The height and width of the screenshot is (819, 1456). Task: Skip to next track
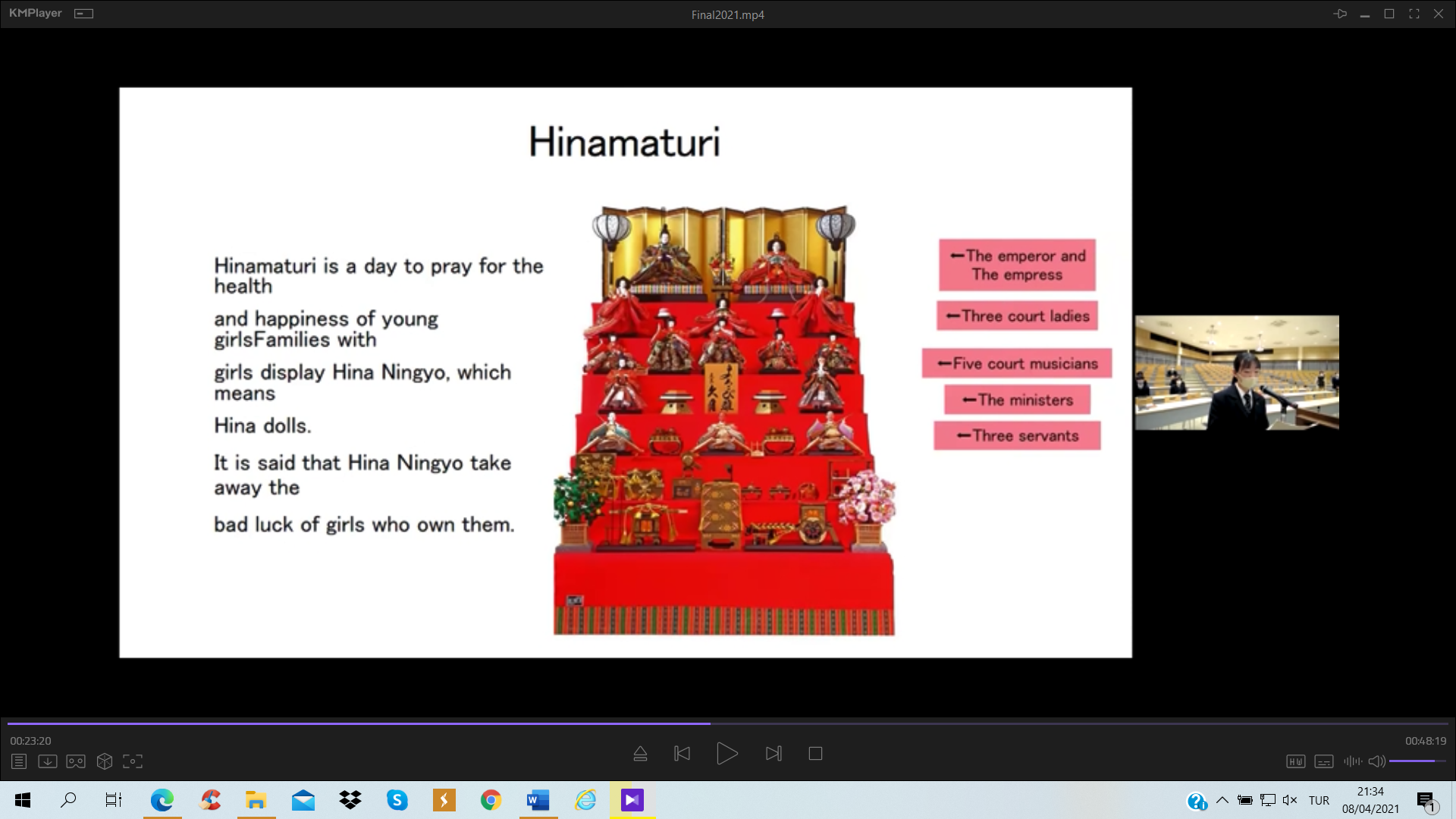pos(773,754)
